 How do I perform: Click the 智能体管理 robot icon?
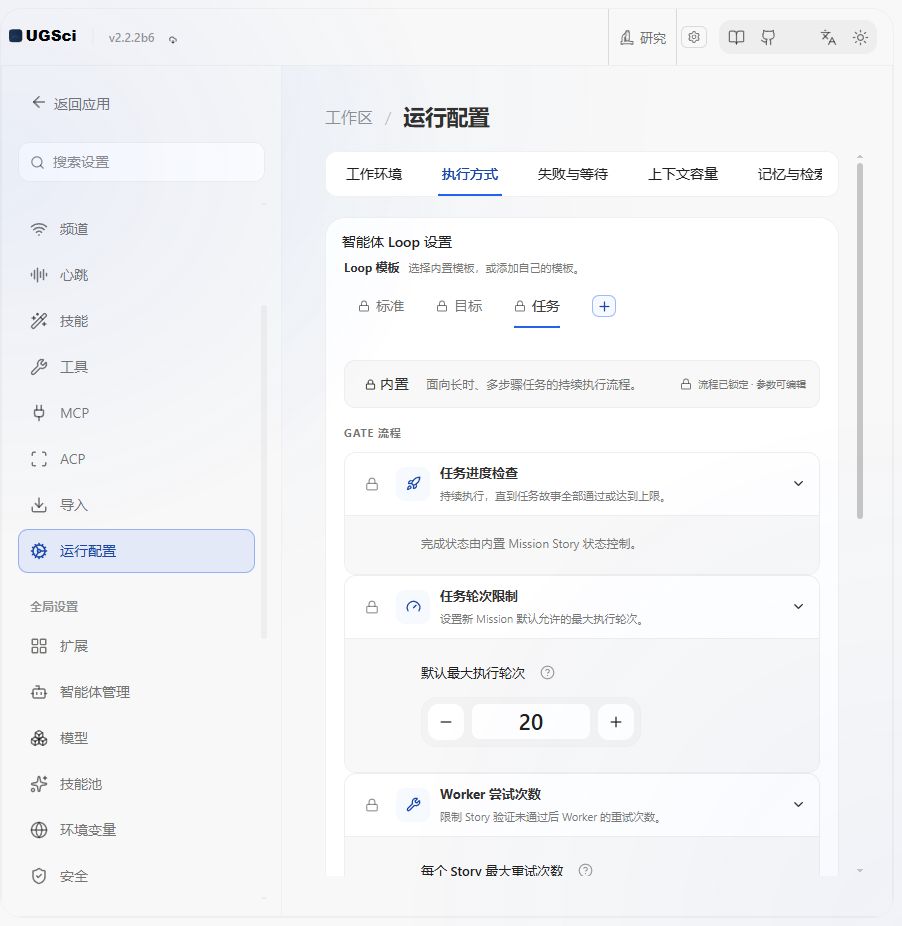click(39, 692)
